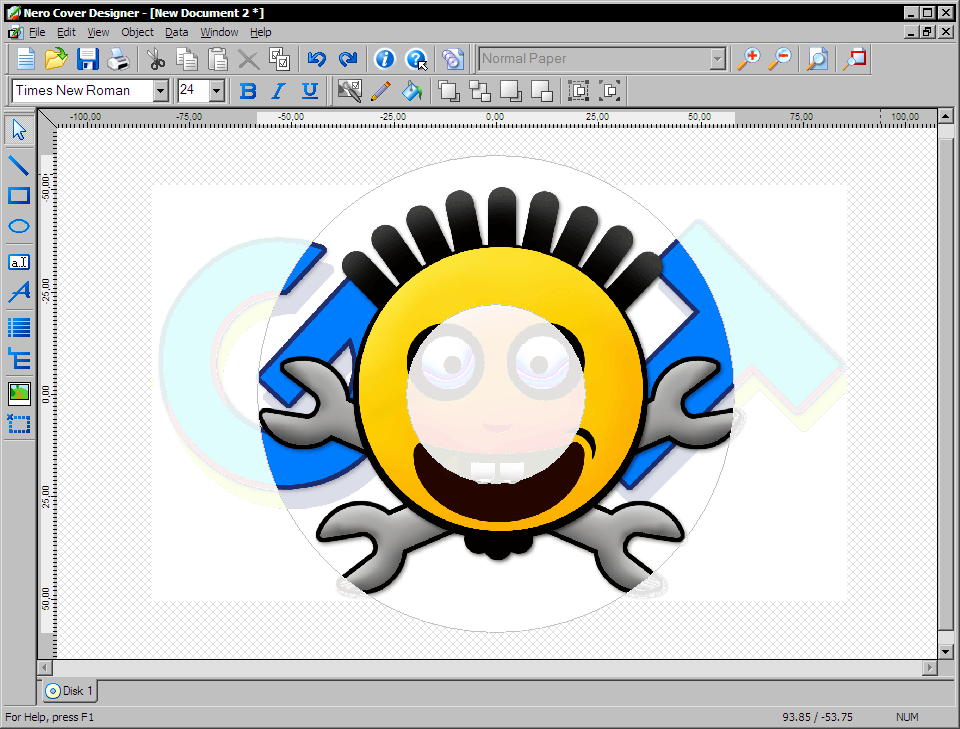The width and height of the screenshot is (960, 729).
Task: Open the pencil pen-properties icon
Action: (381, 91)
